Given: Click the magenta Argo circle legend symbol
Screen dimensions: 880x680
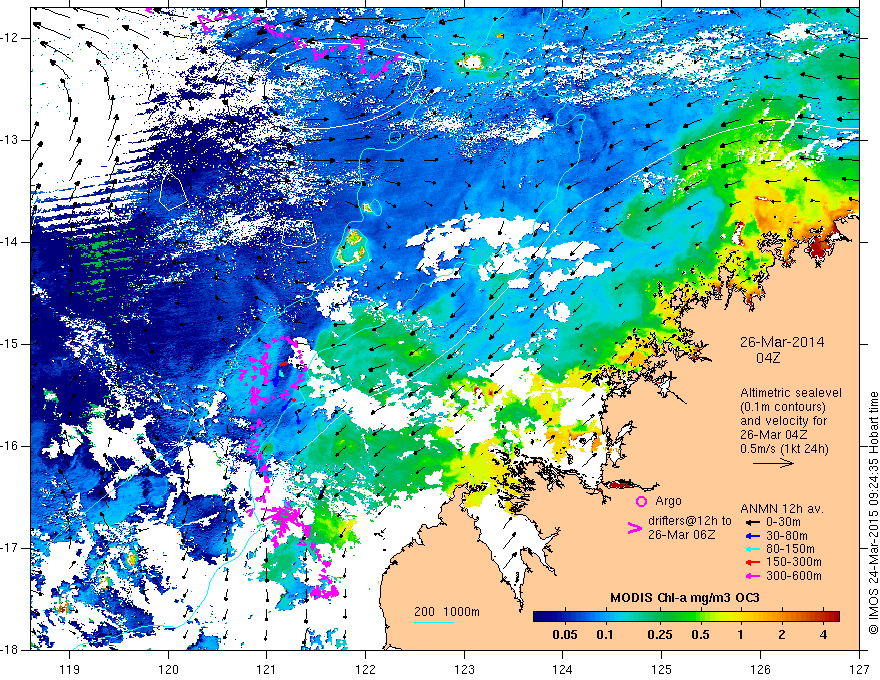Looking at the screenshot, I should coord(641,501).
